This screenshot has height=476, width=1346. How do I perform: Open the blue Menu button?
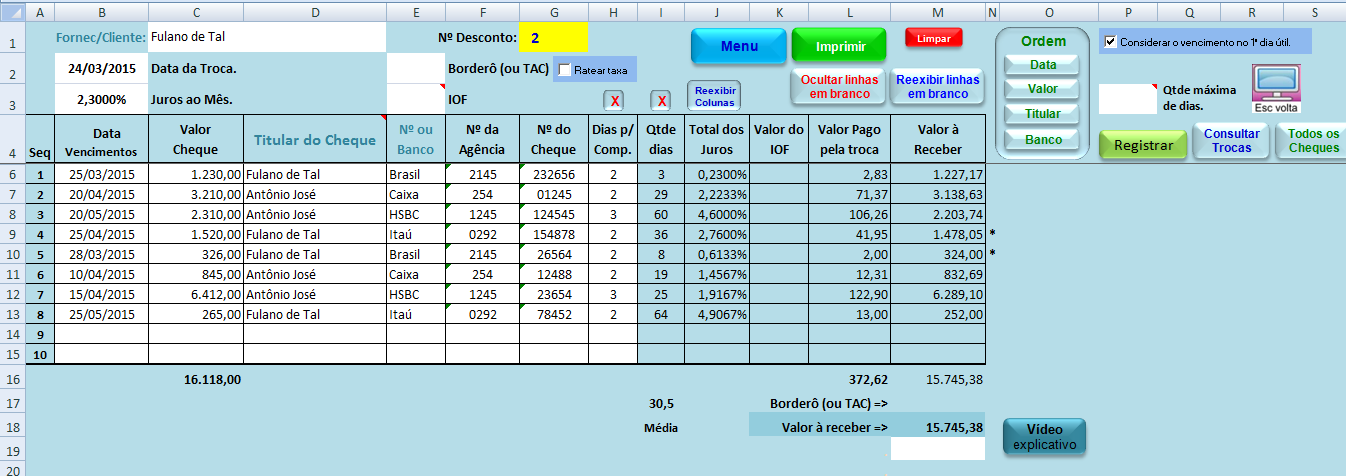[738, 46]
